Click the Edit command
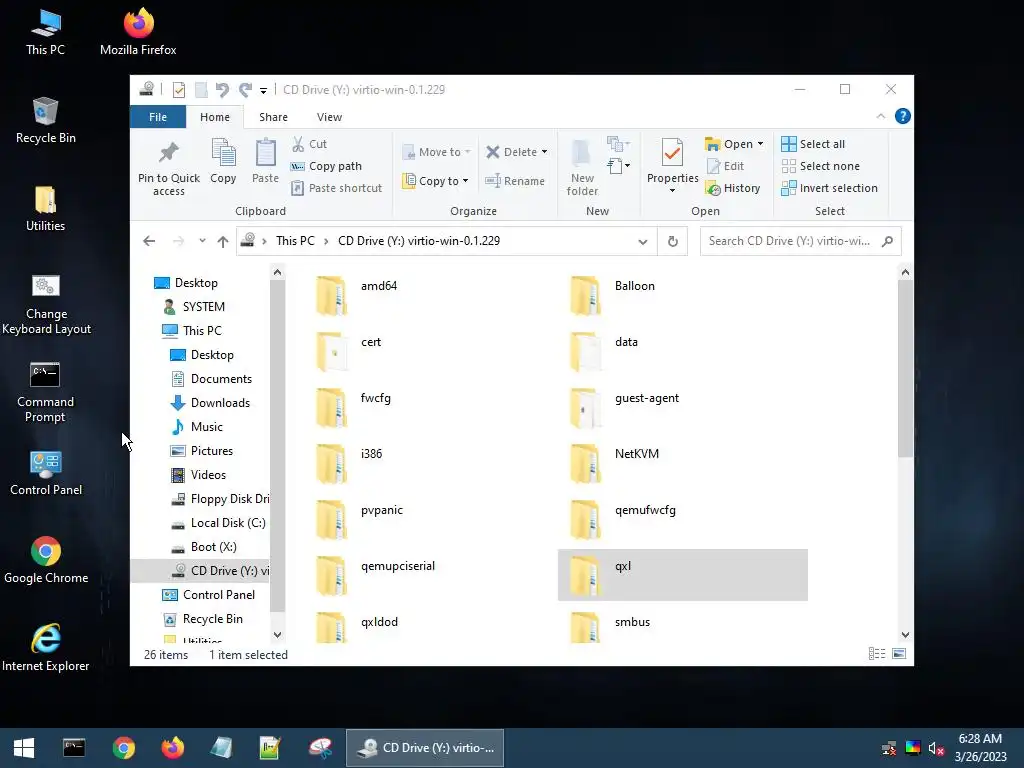The image size is (1024, 768). pos(725,166)
